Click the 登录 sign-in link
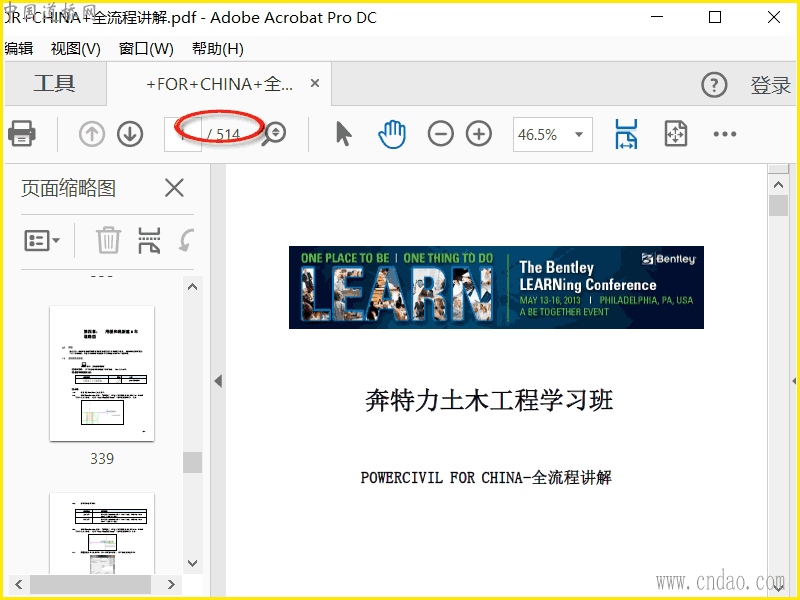Screen dimensions: 800x600 (x=770, y=85)
